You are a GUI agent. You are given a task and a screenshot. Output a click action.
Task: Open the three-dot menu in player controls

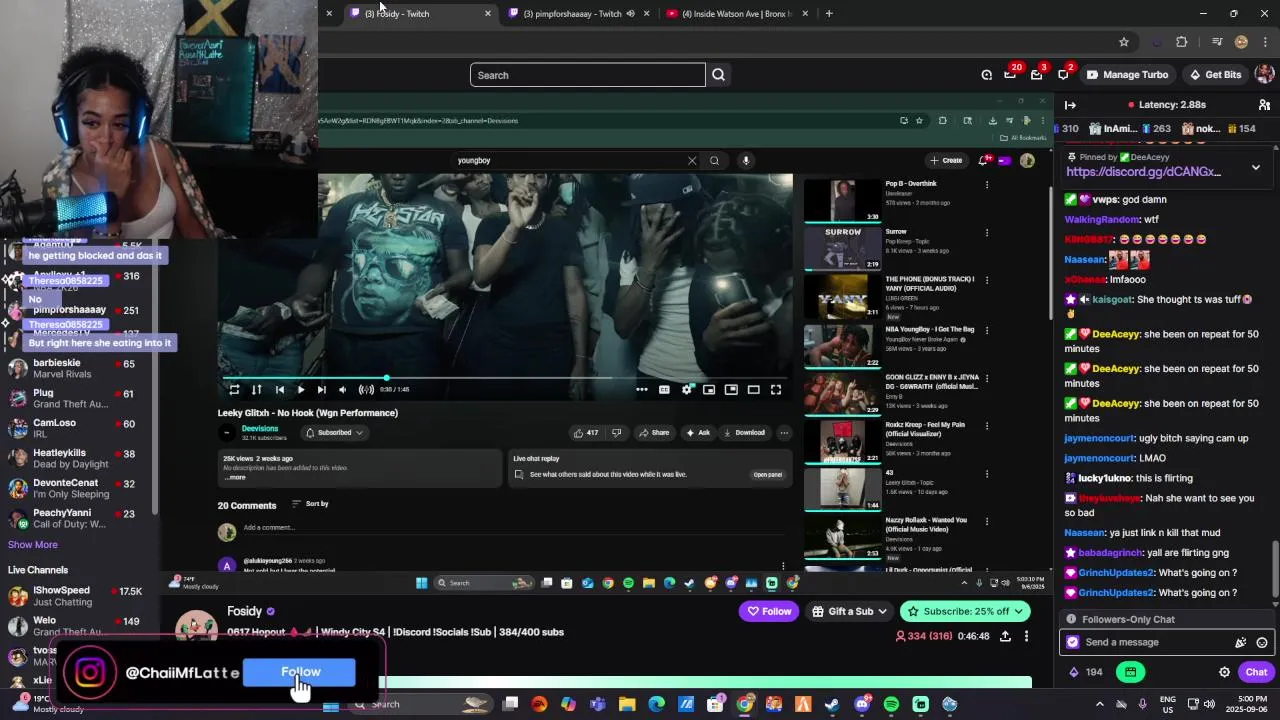[x=641, y=390]
